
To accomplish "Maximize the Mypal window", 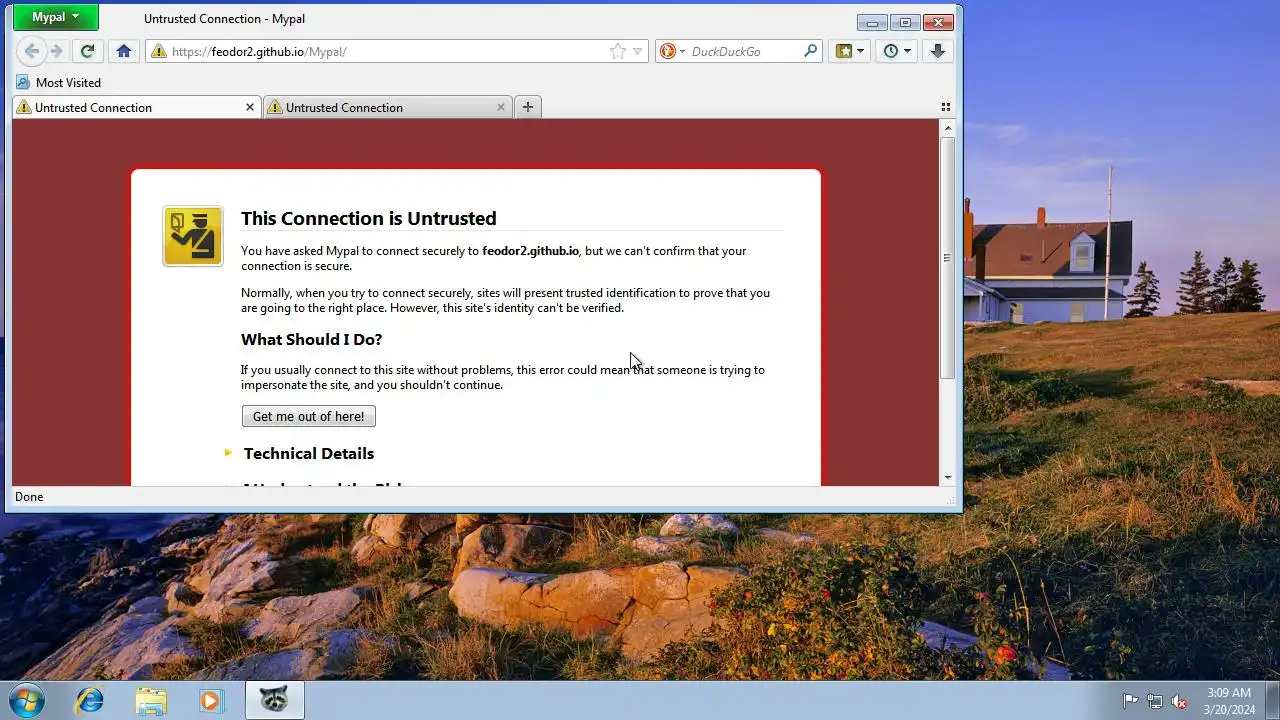I will click(x=905, y=22).
